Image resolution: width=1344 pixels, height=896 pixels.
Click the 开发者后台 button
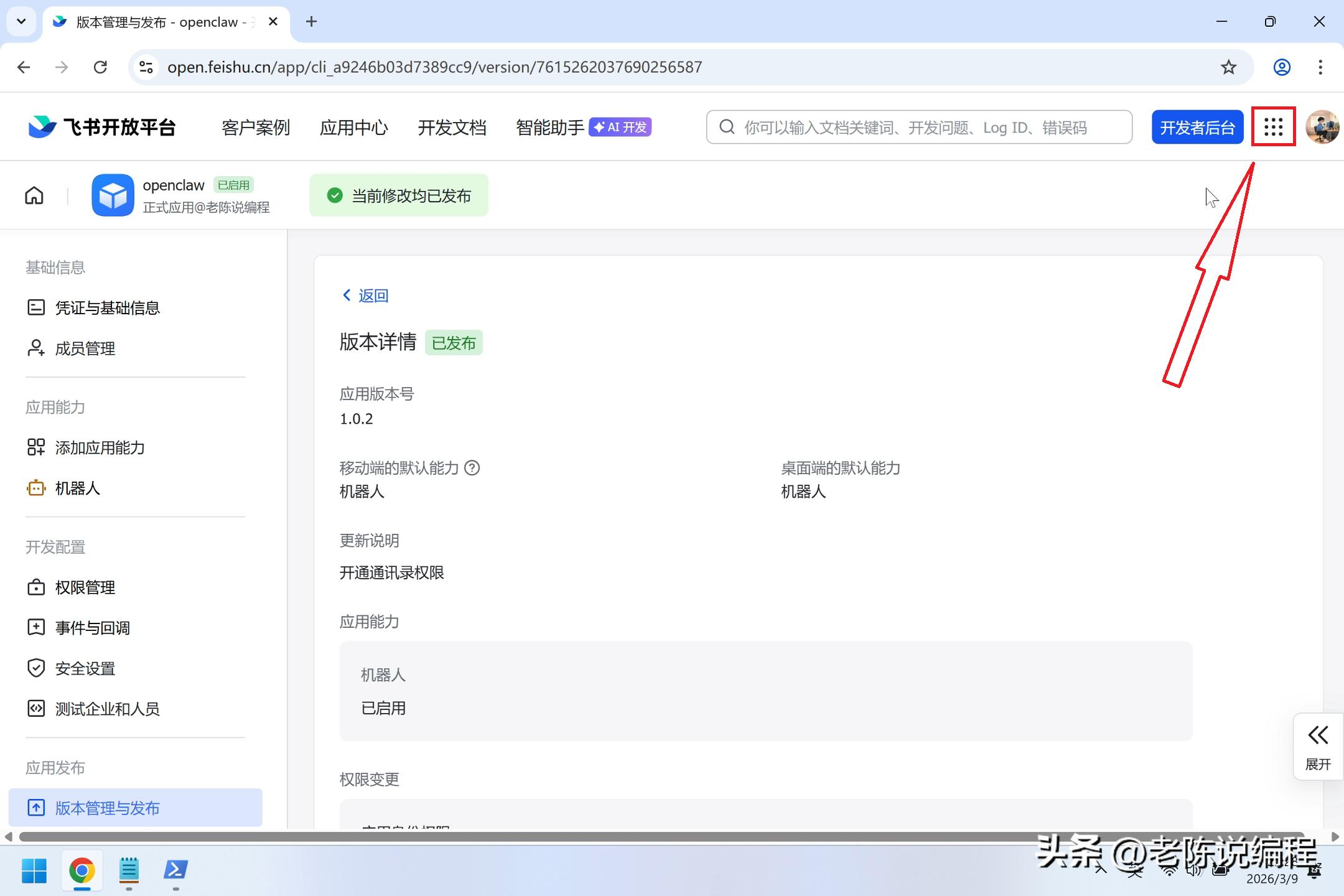click(x=1197, y=128)
